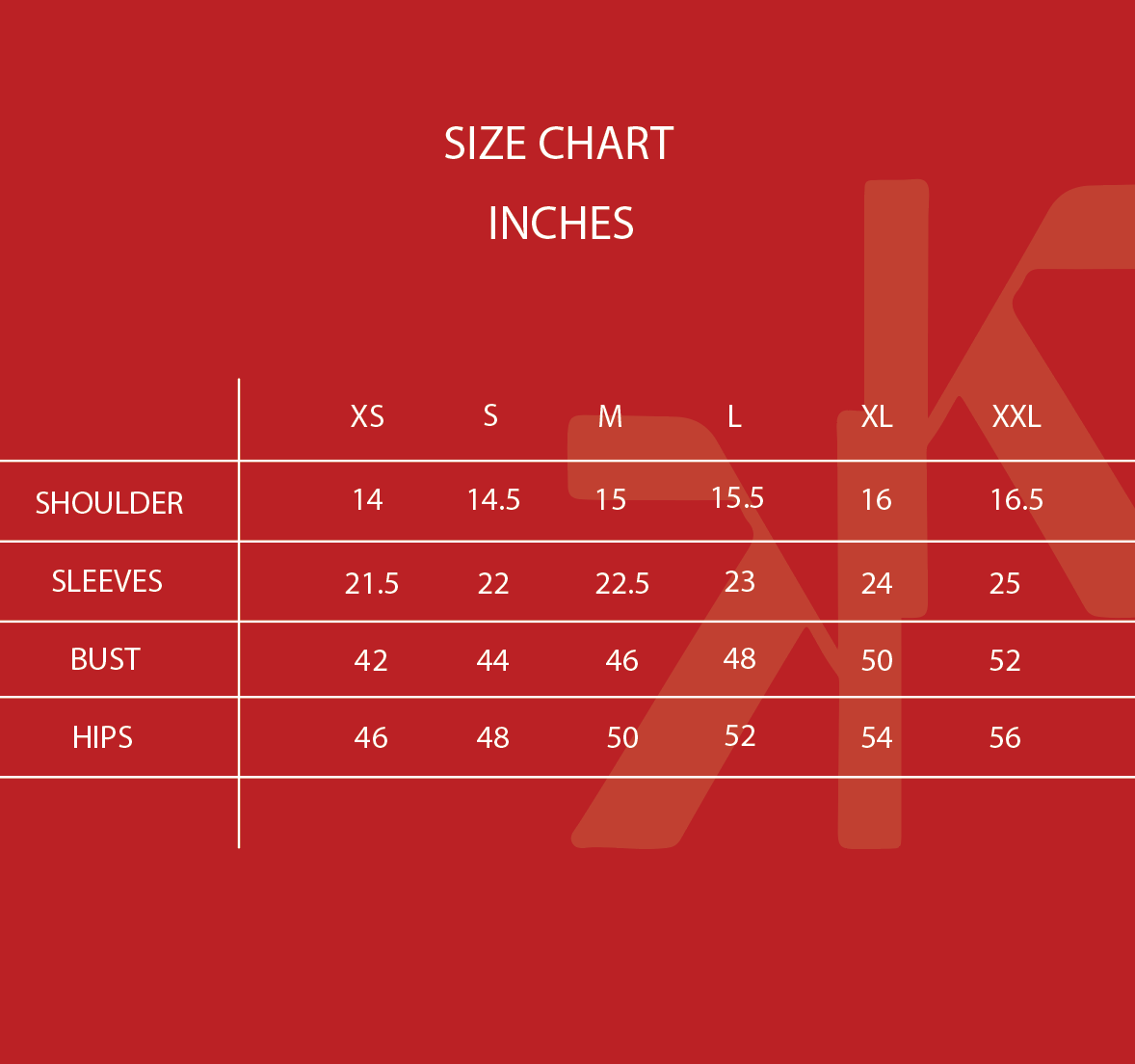Click the SHOULDER row label
The height and width of the screenshot is (1064, 1135).
(x=109, y=503)
